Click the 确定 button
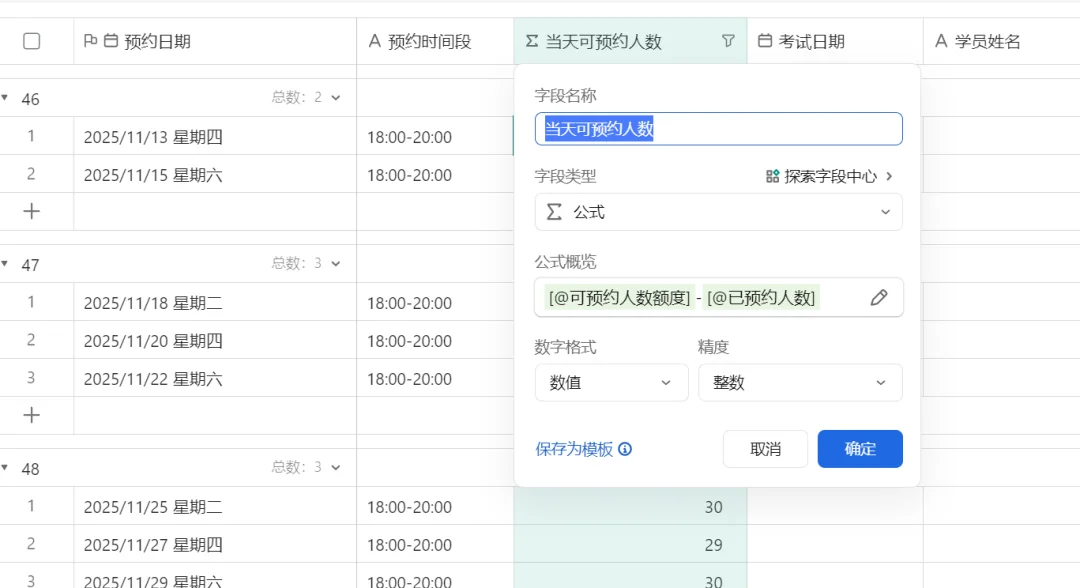 click(860, 449)
